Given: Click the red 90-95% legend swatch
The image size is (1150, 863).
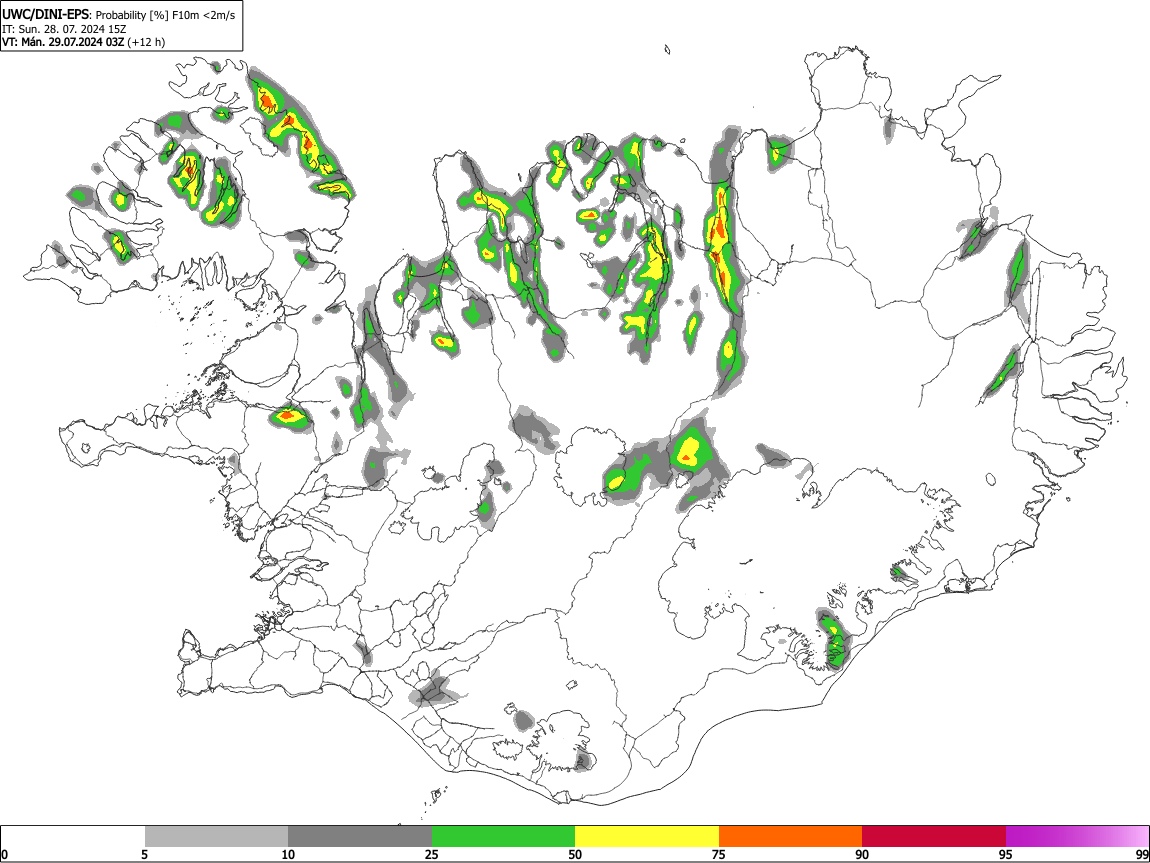Looking at the screenshot, I should 934,837.
